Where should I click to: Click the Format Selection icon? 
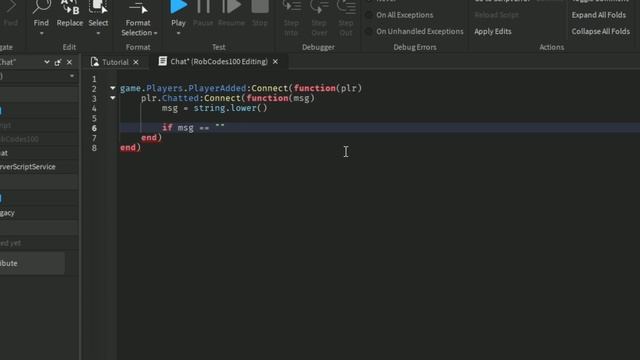tap(138, 8)
